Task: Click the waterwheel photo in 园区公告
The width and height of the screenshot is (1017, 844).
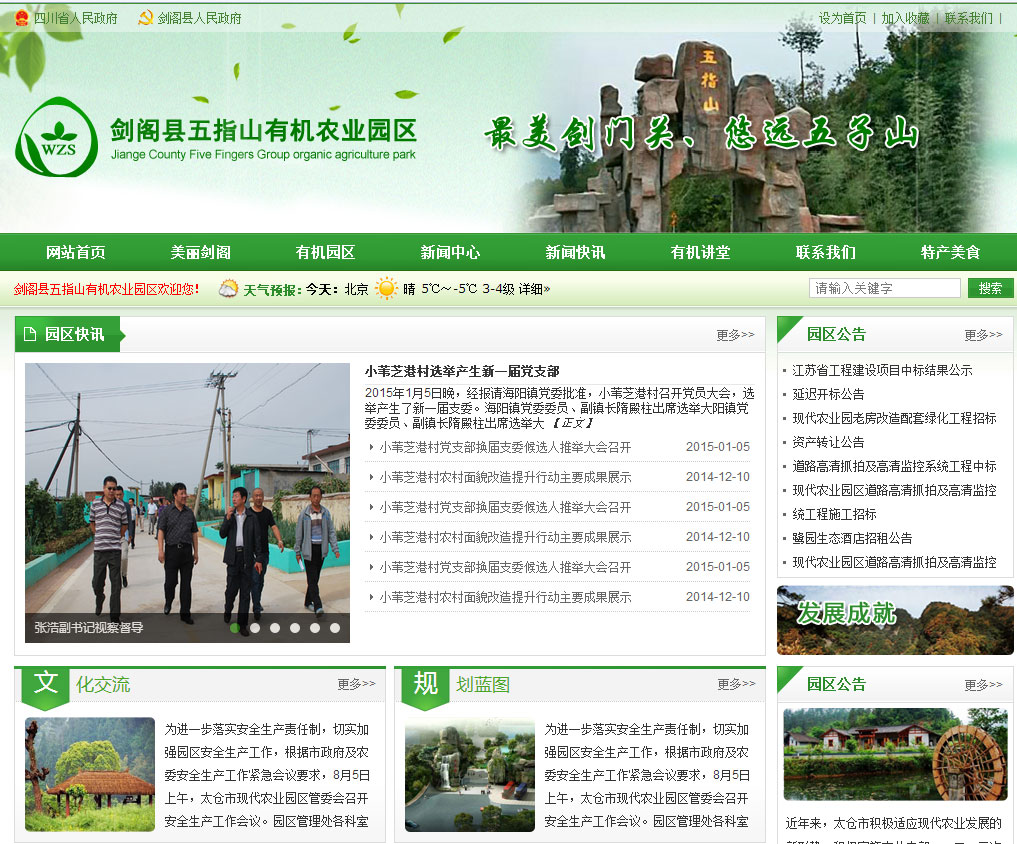Action: point(896,754)
